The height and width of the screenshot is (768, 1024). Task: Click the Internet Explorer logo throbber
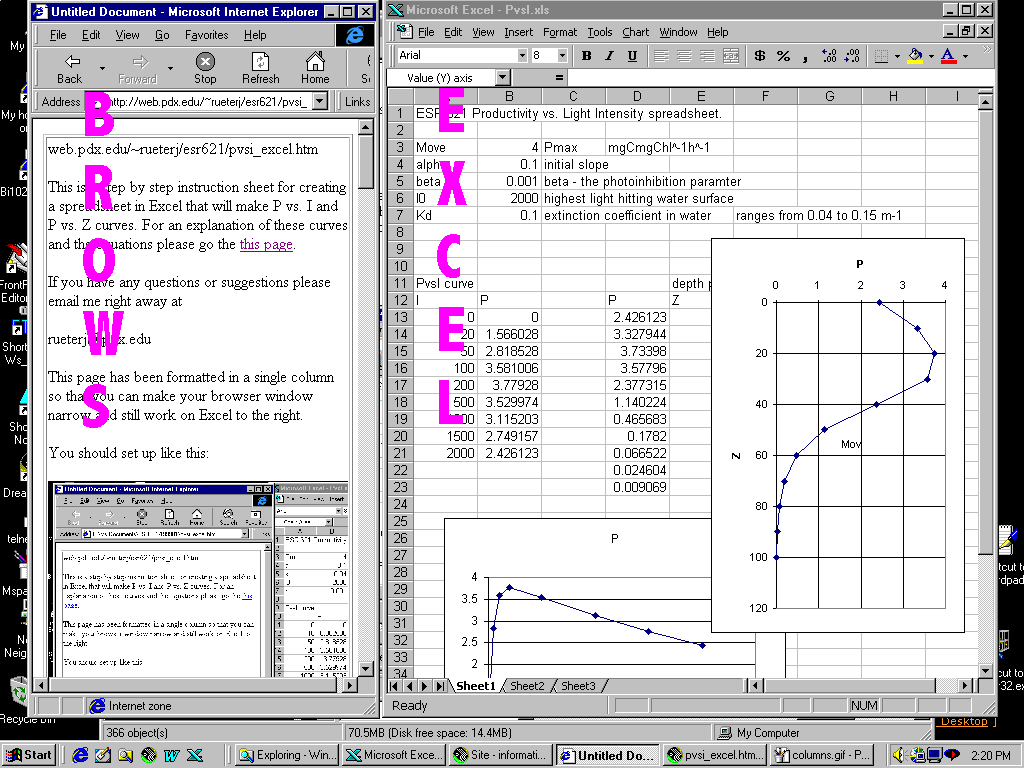(x=355, y=35)
